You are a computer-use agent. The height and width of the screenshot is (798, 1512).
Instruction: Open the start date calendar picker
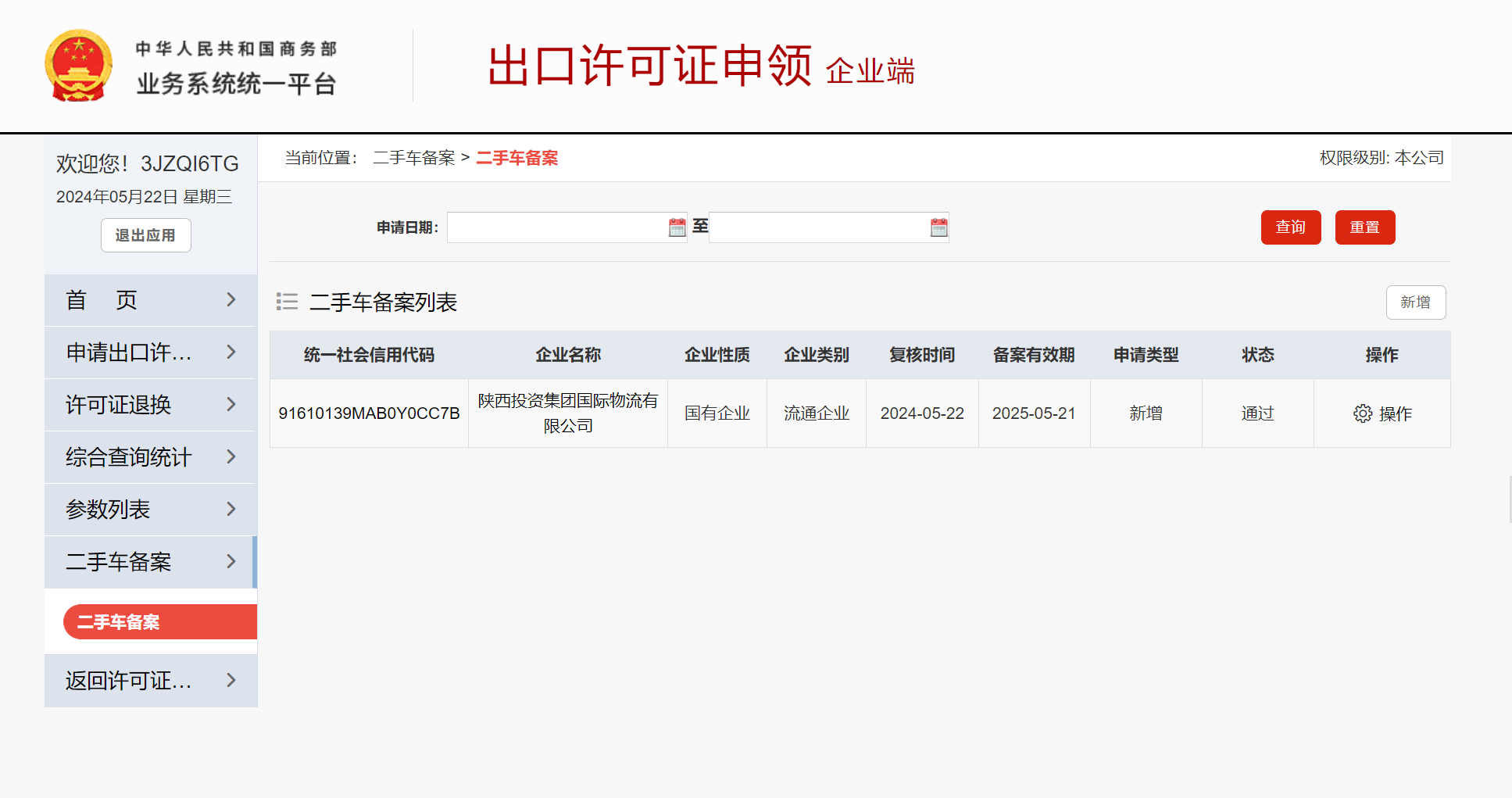(677, 227)
